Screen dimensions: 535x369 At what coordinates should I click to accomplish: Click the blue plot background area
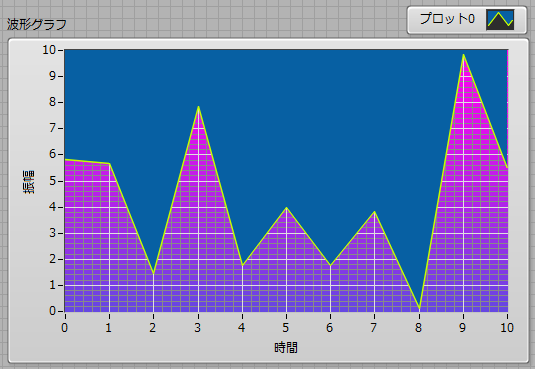point(307,119)
